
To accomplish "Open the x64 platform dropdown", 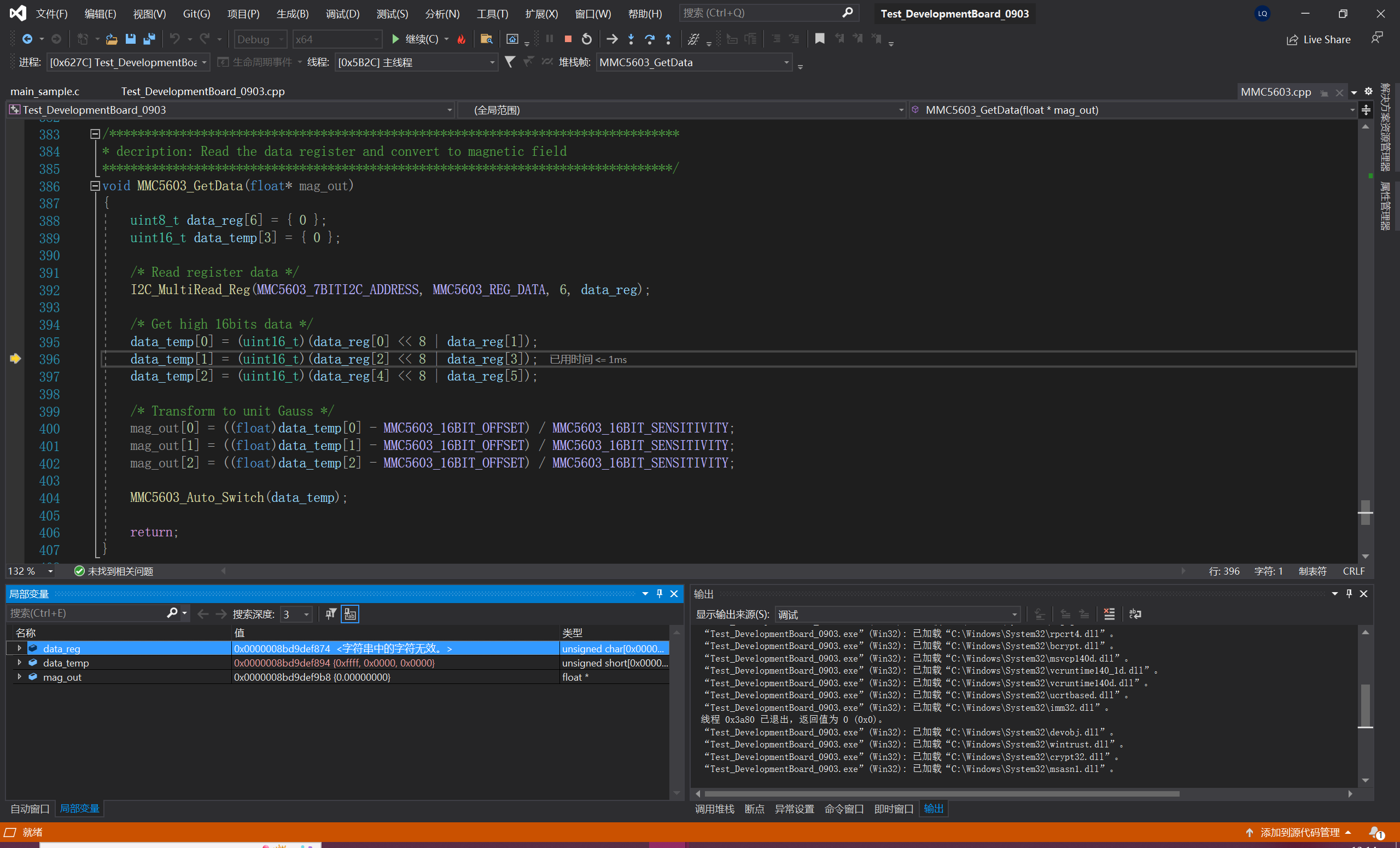I will 337,39.
